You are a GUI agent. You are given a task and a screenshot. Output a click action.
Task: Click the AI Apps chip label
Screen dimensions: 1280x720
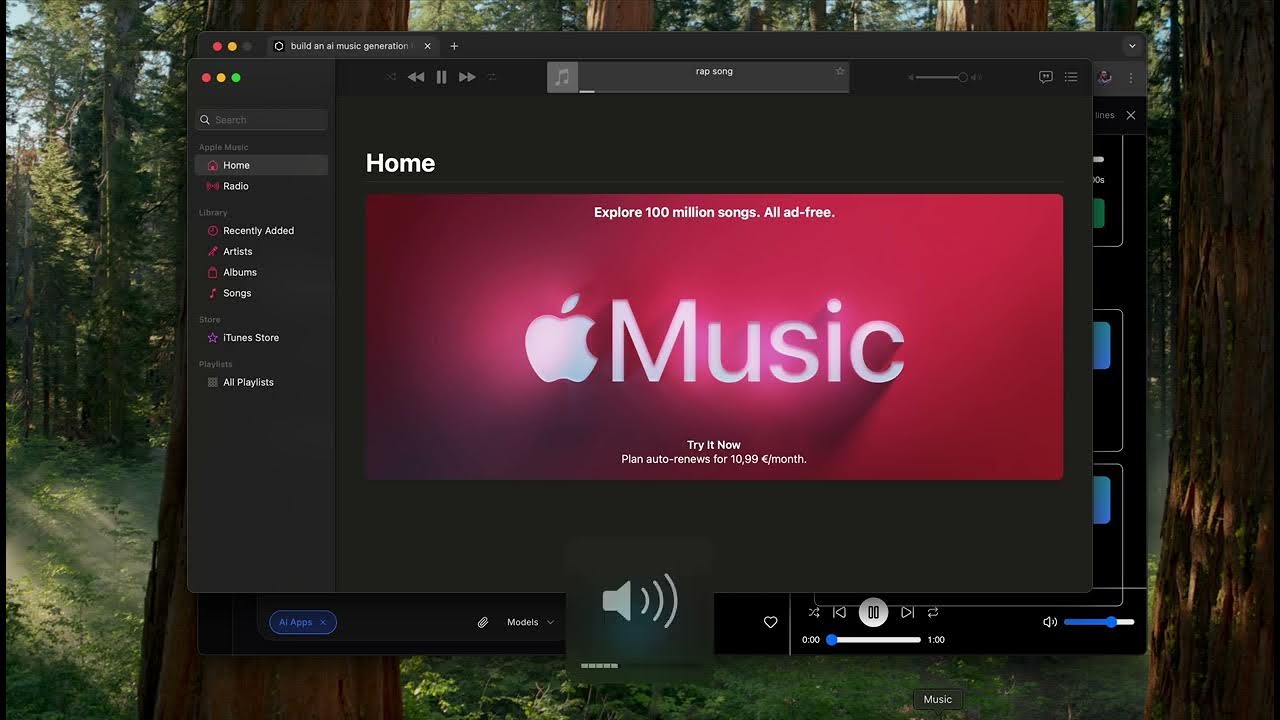(x=295, y=622)
